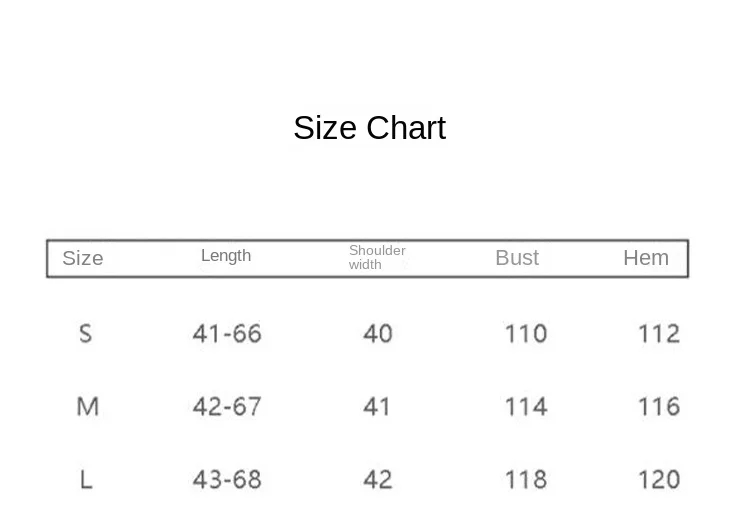Click bust value 114
This screenshot has height=507, width=750.
(526, 407)
